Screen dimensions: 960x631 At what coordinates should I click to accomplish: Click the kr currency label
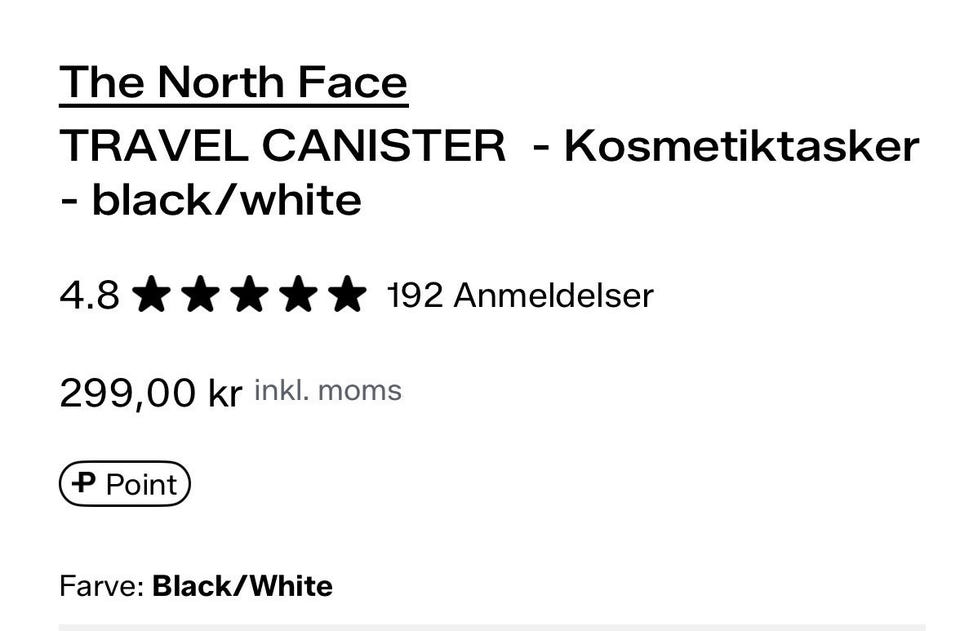(225, 392)
